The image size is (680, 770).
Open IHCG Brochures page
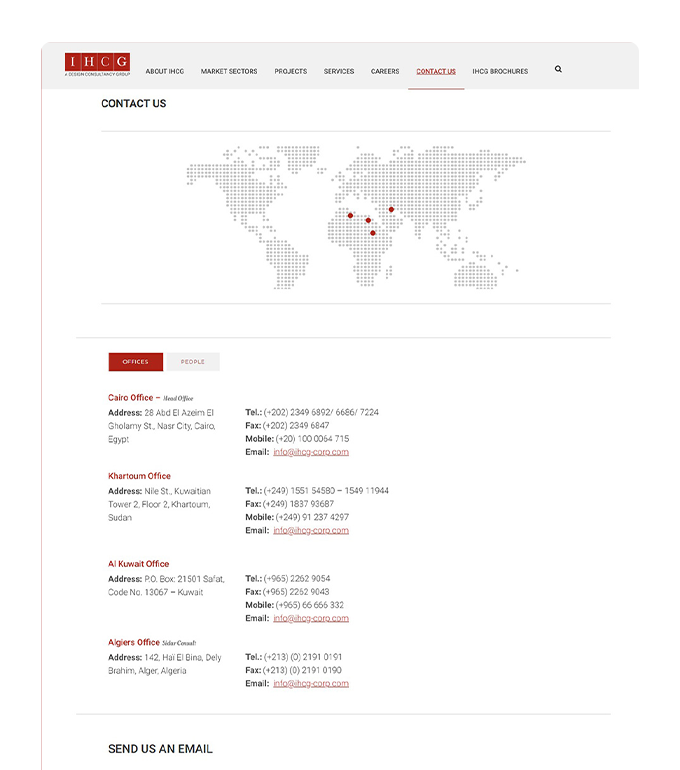pos(500,71)
